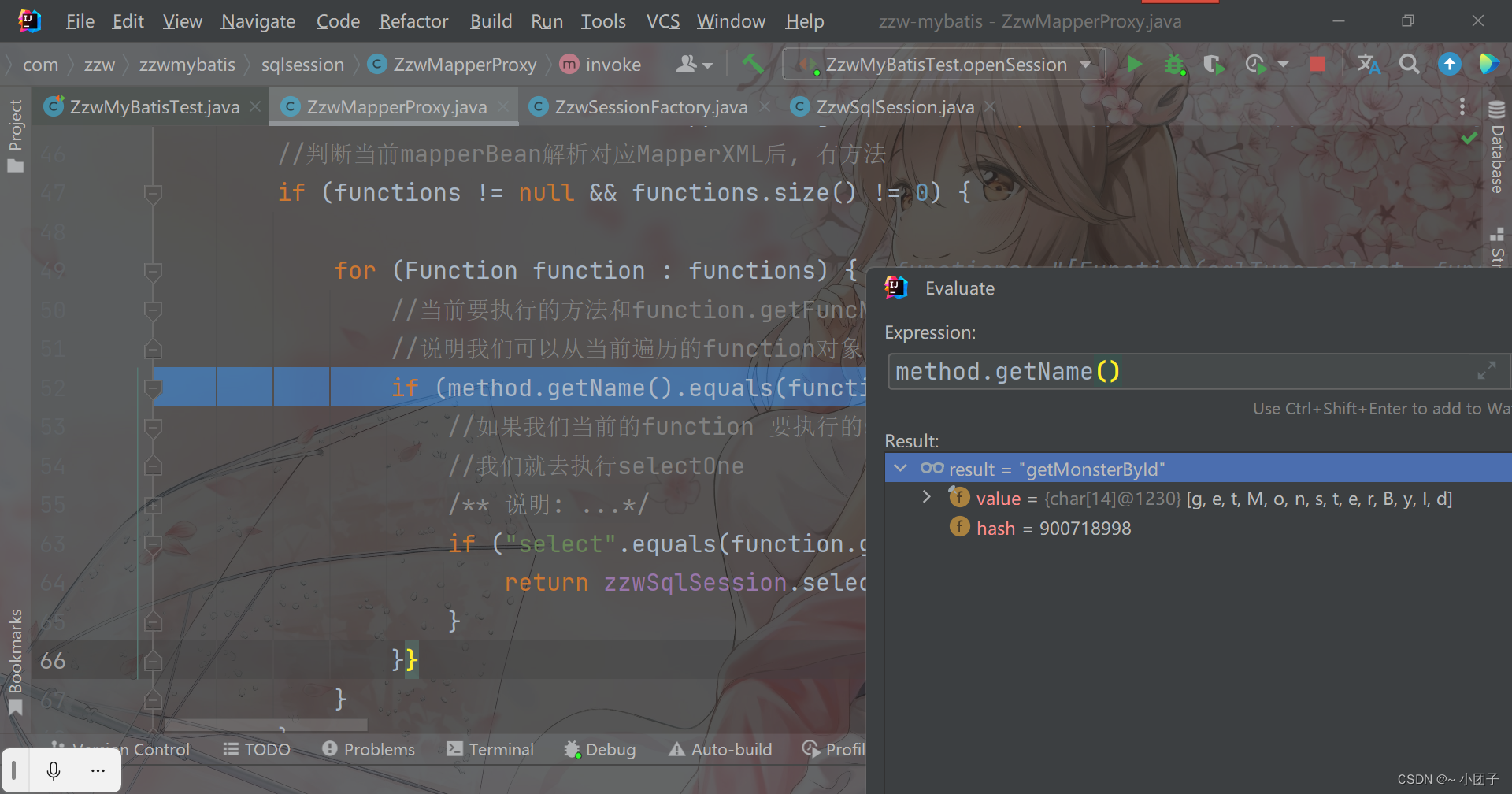Open the Problems tool window
The width and height of the screenshot is (1512, 794).
[x=369, y=749]
